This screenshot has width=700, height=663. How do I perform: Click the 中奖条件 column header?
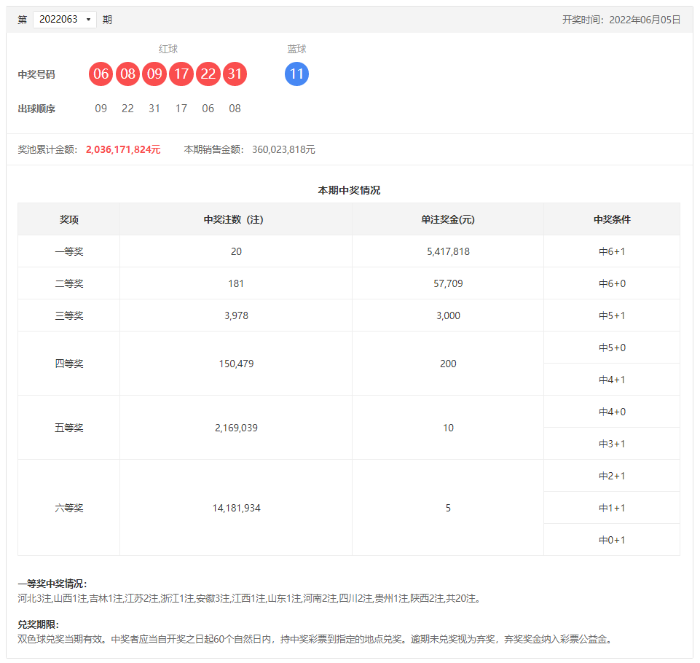coord(611,219)
